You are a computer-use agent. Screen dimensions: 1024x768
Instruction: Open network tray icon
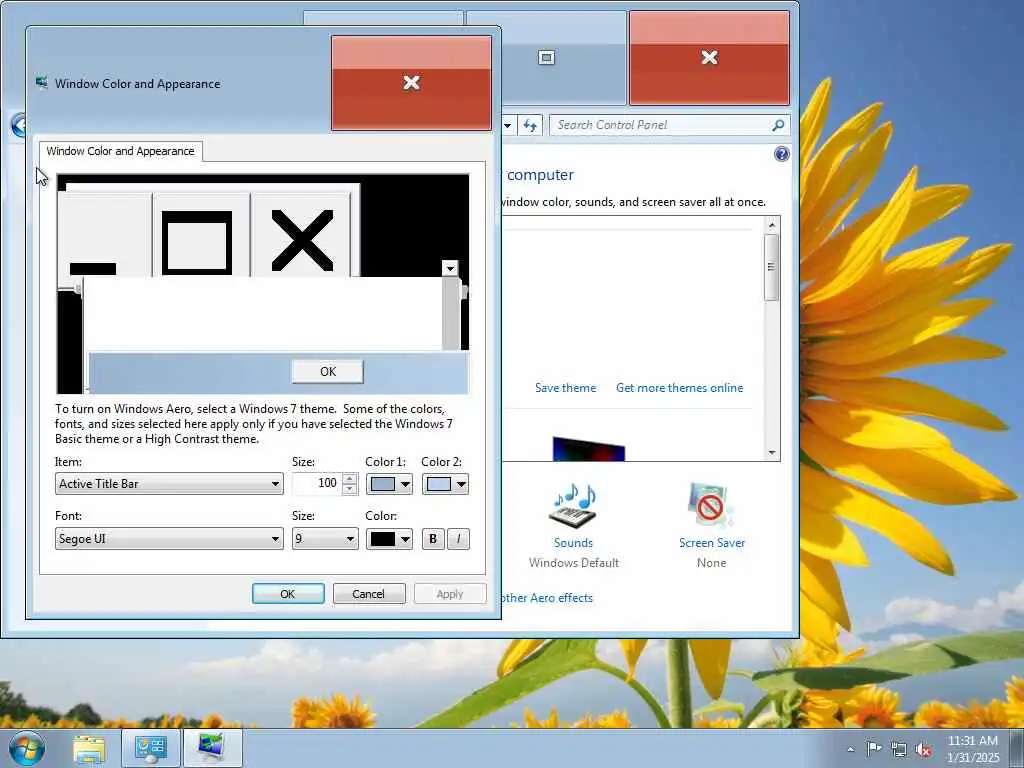pos(899,749)
